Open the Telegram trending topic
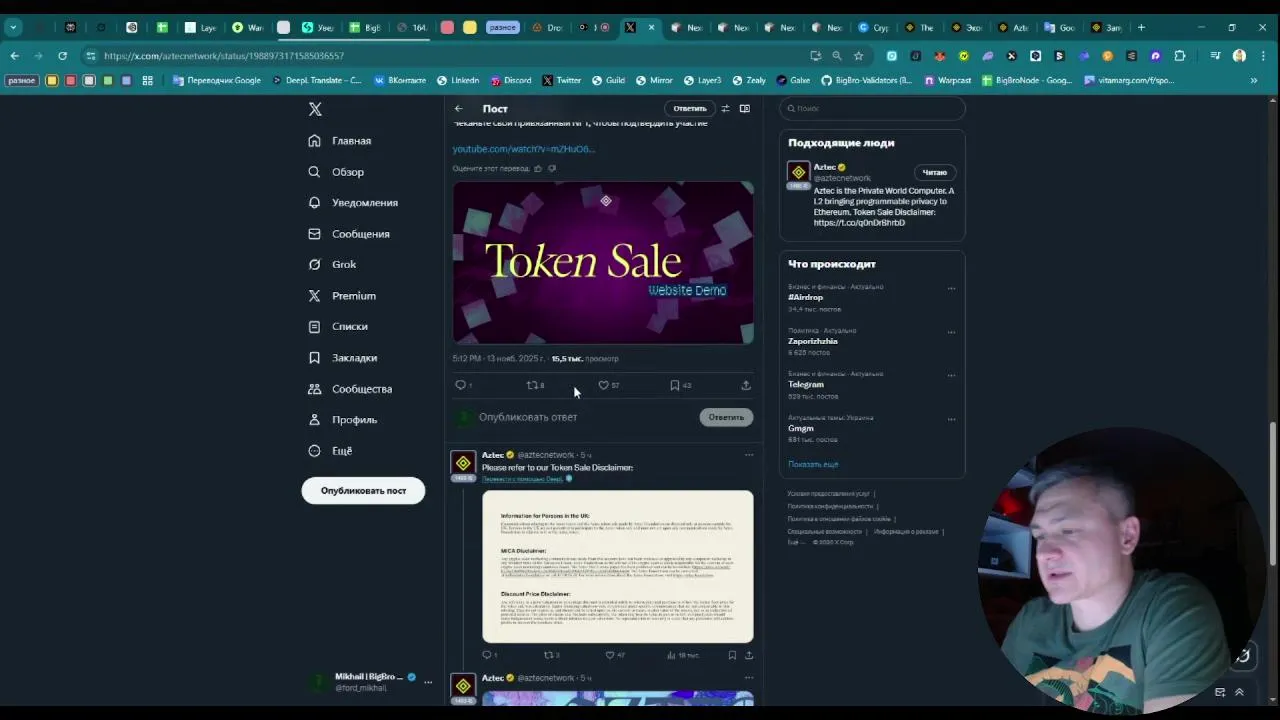 coord(806,384)
